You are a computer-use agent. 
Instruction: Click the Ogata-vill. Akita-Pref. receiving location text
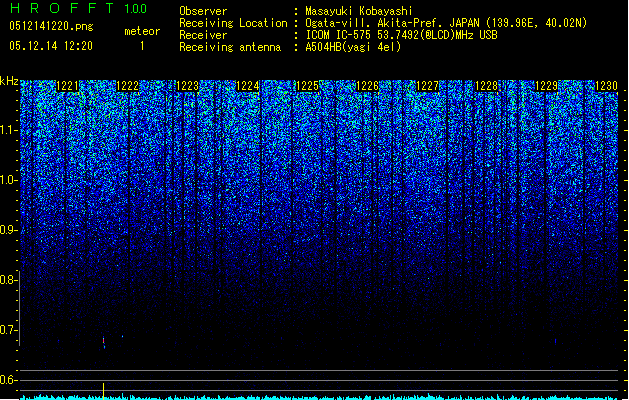(x=446, y=23)
